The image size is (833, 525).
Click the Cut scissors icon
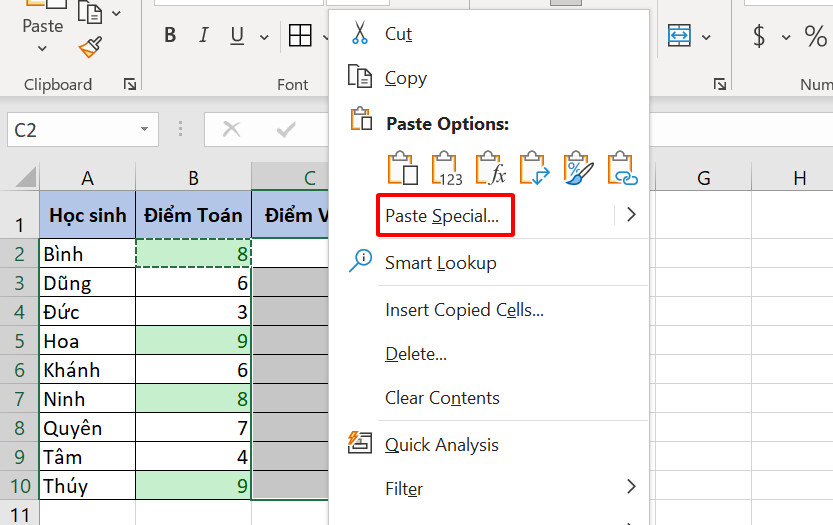pos(360,33)
